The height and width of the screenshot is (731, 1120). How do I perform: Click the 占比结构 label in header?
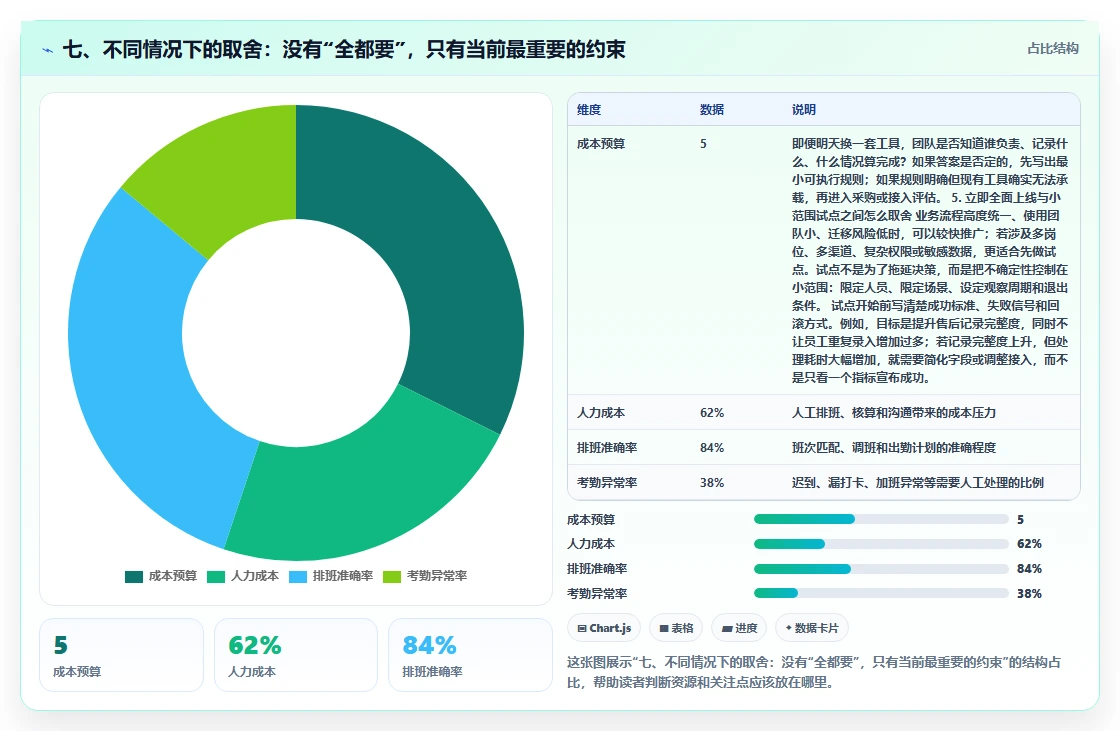click(1052, 48)
